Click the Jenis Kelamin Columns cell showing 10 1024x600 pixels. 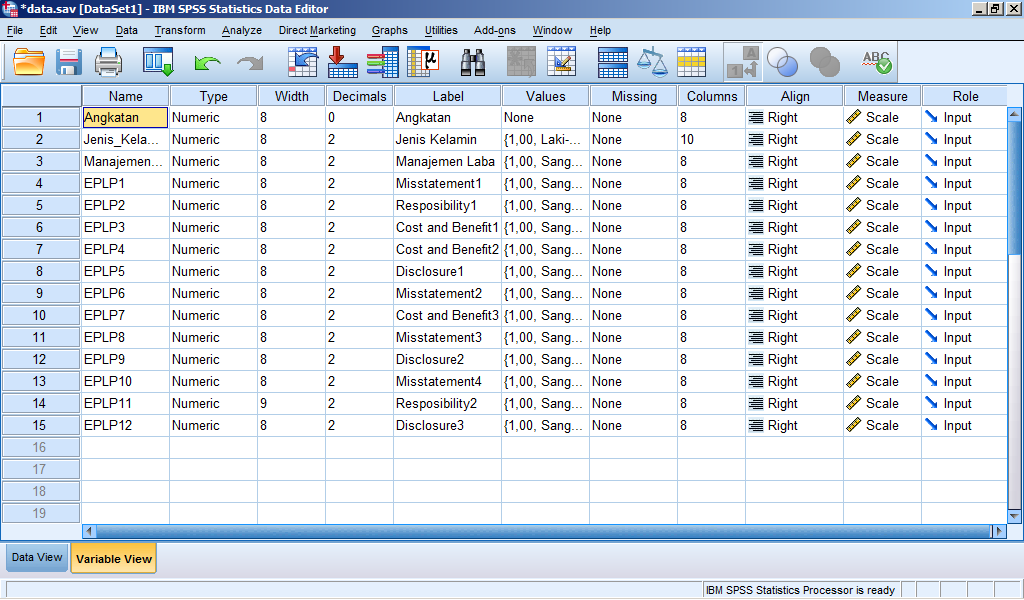tap(711, 140)
